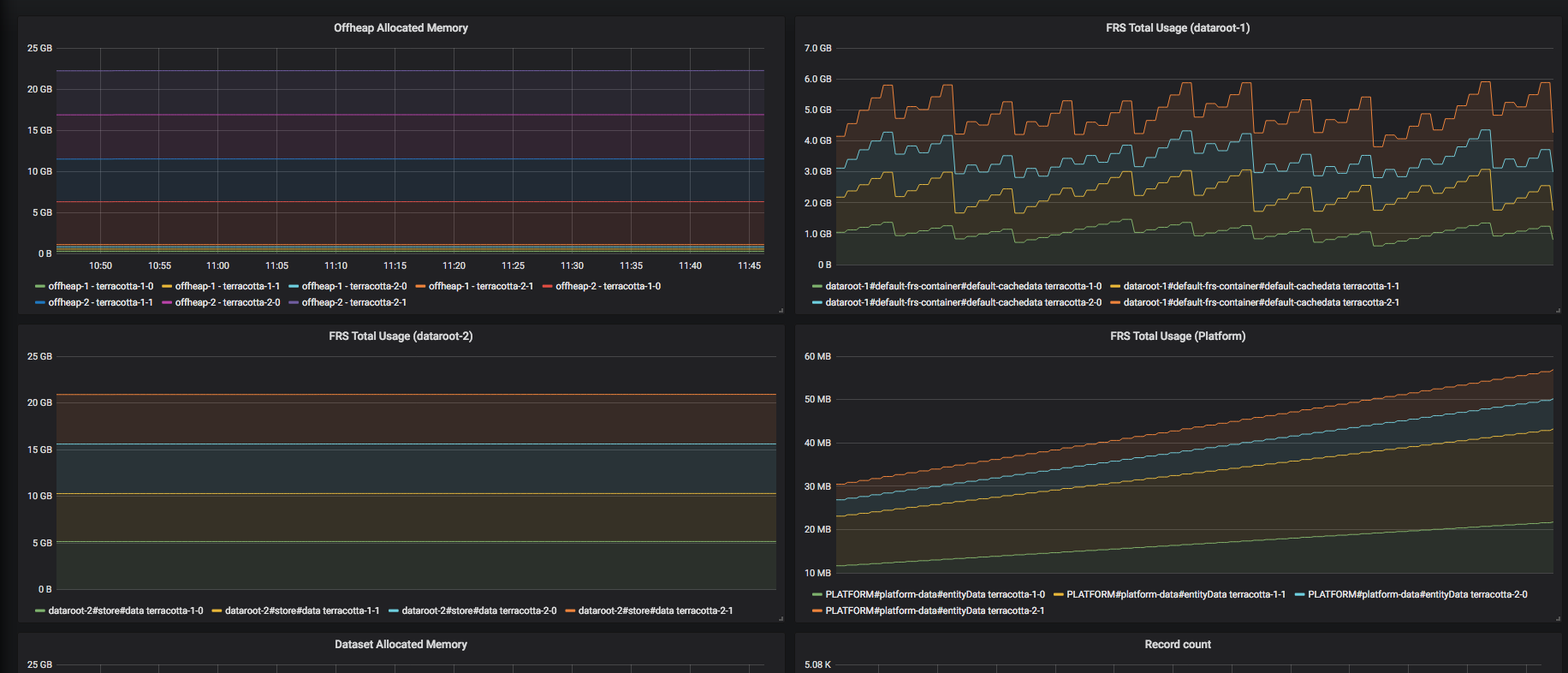The image size is (1568, 673).
Task: Toggle the offheap-2 - terracotta-1-0 legend series
Action: [x=609, y=286]
